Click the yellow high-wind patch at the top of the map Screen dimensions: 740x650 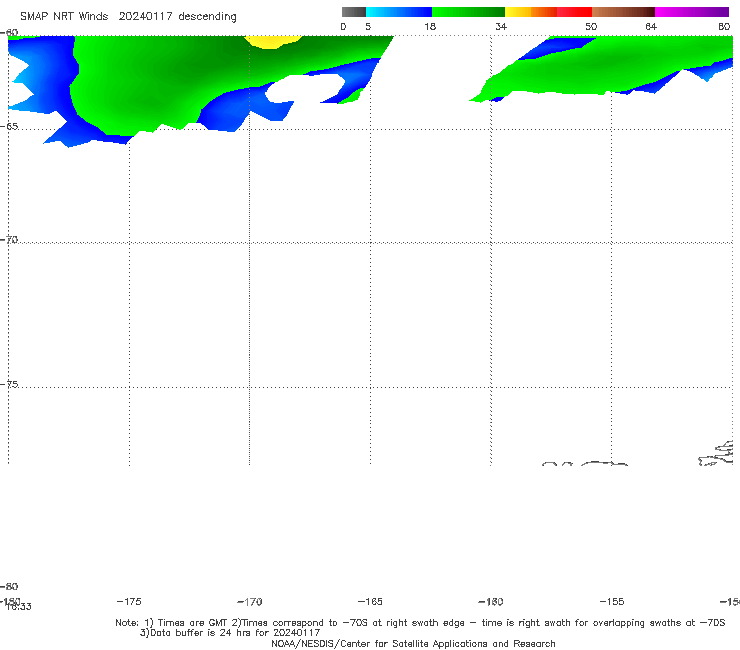click(x=273, y=41)
